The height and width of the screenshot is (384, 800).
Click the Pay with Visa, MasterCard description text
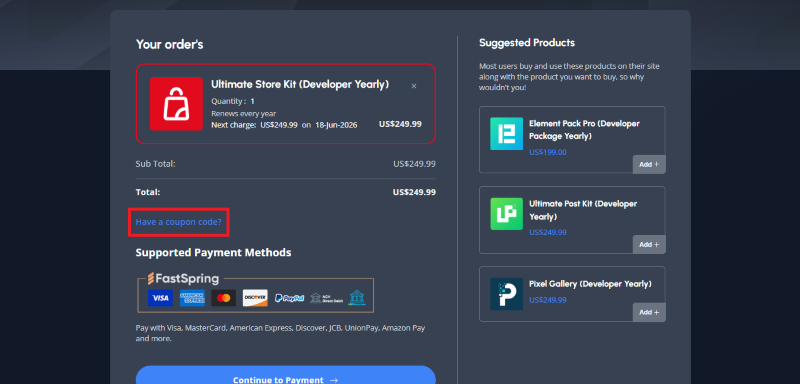(281, 333)
